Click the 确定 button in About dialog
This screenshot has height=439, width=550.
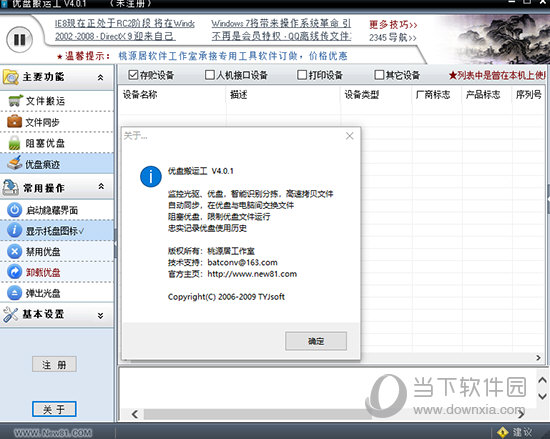[316, 341]
